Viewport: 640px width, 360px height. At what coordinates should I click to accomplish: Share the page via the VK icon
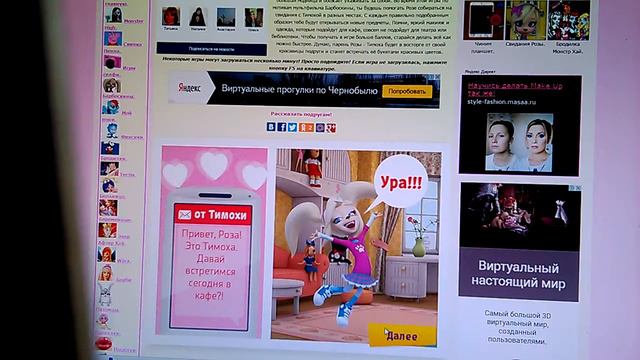pyautogui.click(x=271, y=127)
